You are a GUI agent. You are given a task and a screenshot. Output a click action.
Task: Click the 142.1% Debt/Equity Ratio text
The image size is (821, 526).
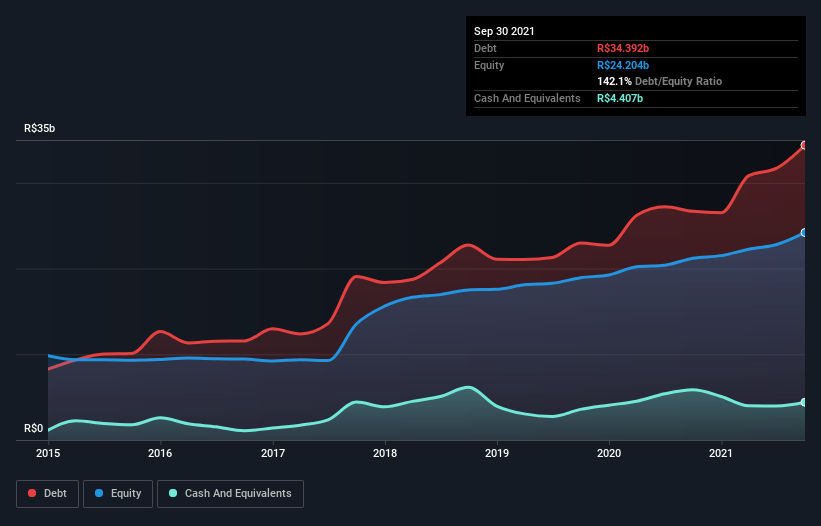659,81
